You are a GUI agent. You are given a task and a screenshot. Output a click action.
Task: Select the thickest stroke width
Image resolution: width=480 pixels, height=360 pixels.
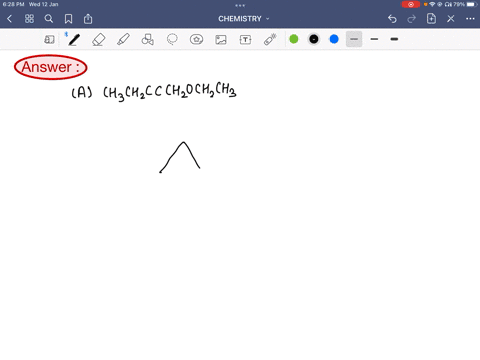(394, 39)
